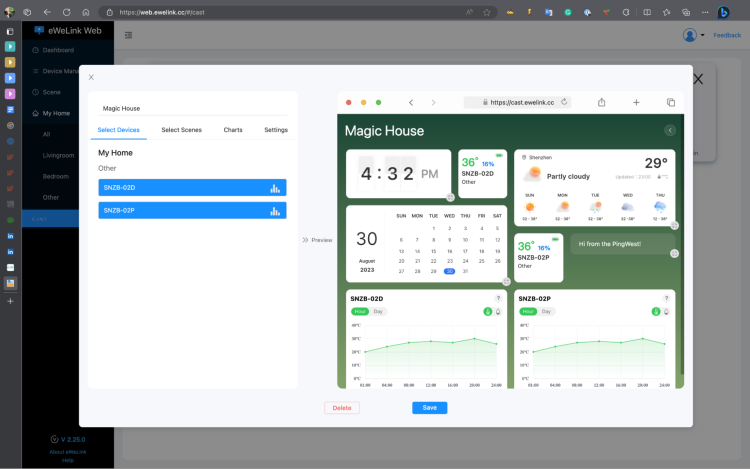
Task: Select Livingroom in sidebar
Action: 58,155
